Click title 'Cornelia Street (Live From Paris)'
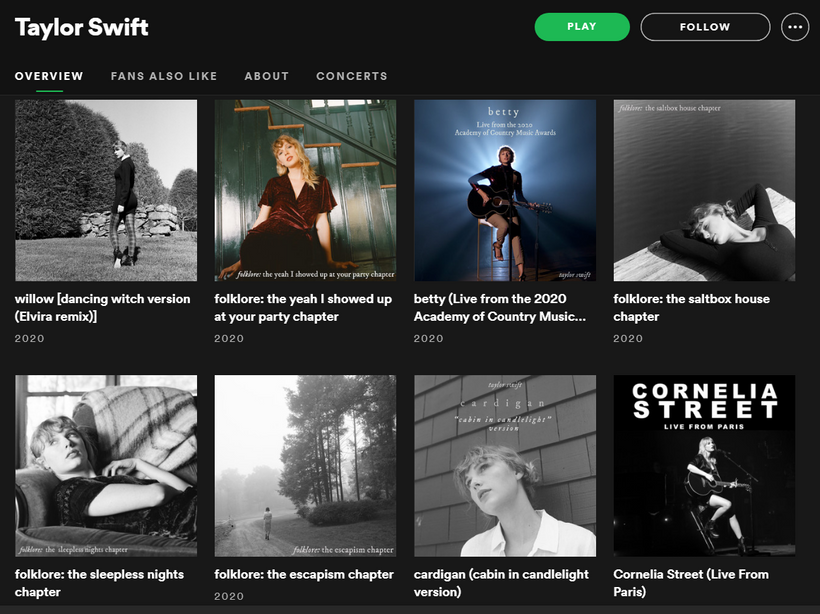This screenshot has height=614, width=820. tap(691, 583)
